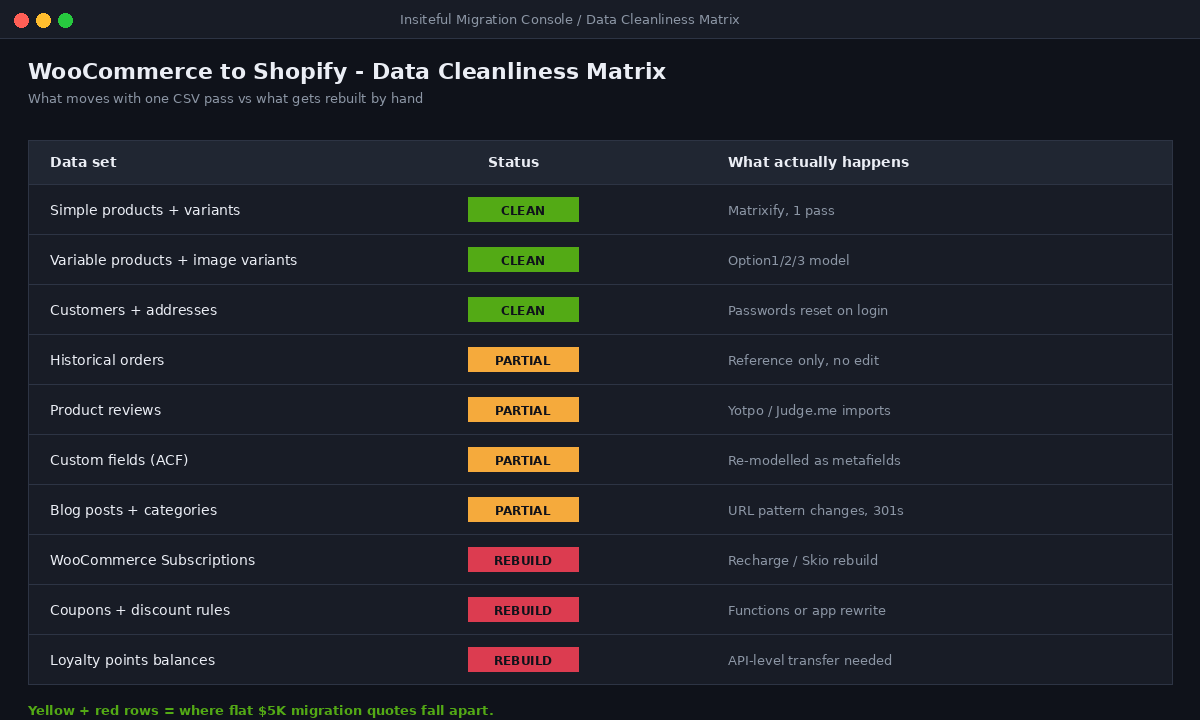Screen dimensions: 1200x720
Task: Click the CLEAN badge for Simple products
Action: pyautogui.click(x=523, y=210)
